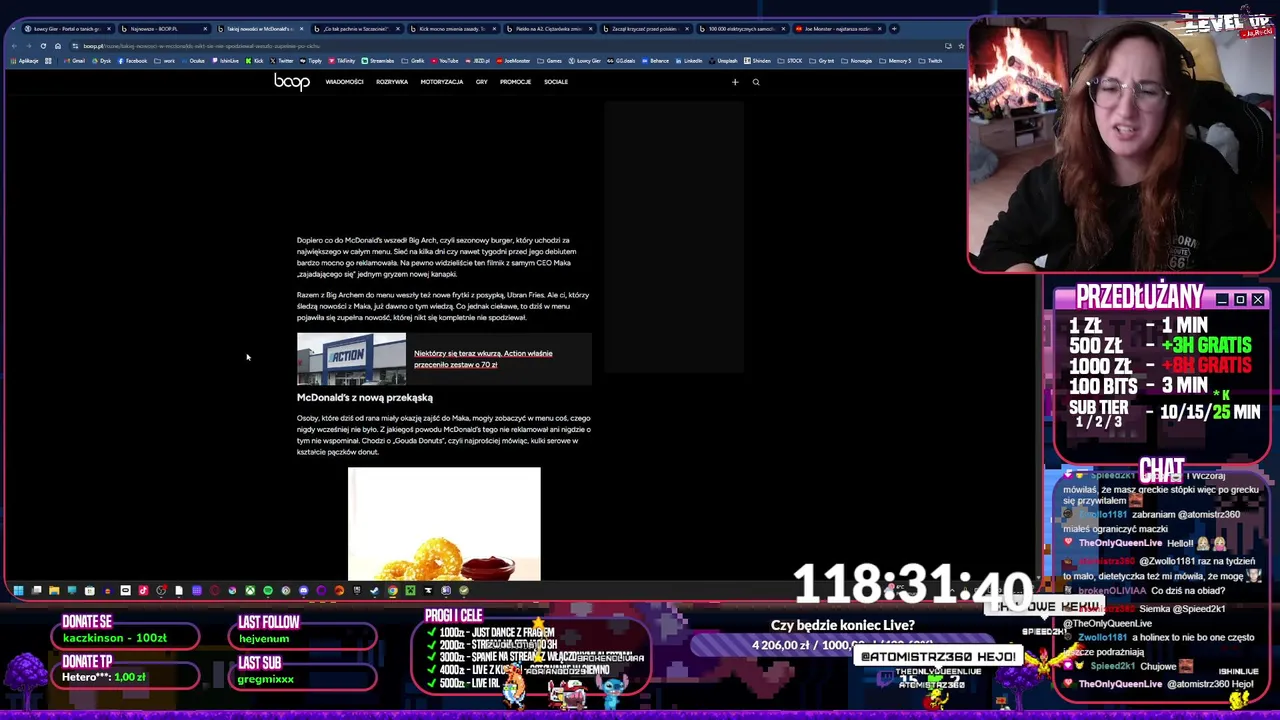Click the plus icon in boop header
This screenshot has width=1280, height=720.
point(735,82)
